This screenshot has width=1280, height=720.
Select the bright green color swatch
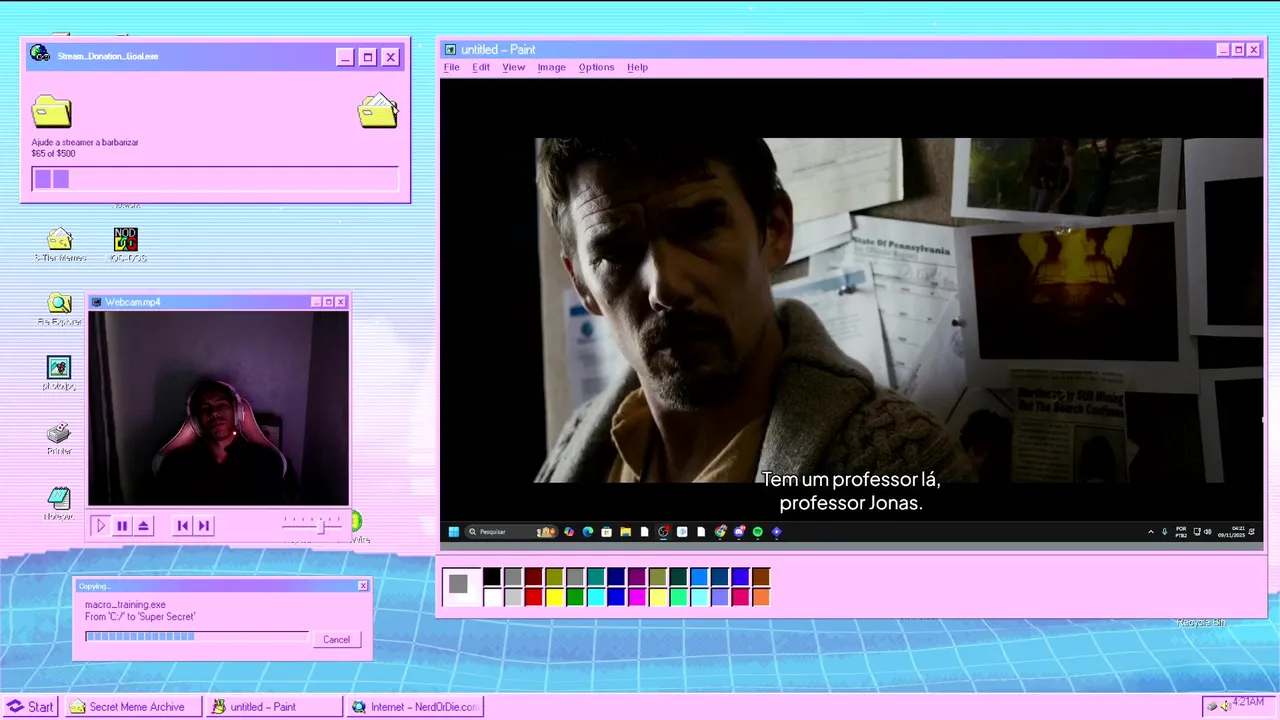[575, 597]
